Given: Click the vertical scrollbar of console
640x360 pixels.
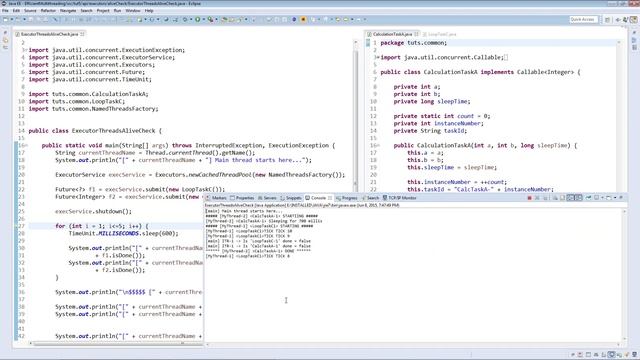Looking at the screenshot, I should (624, 276).
